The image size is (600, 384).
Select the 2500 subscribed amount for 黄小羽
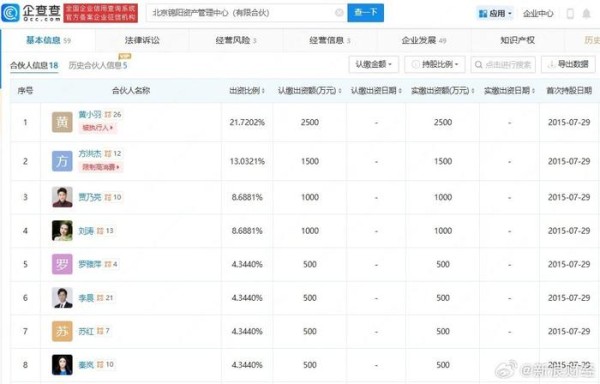pyautogui.click(x=310, y=122)
